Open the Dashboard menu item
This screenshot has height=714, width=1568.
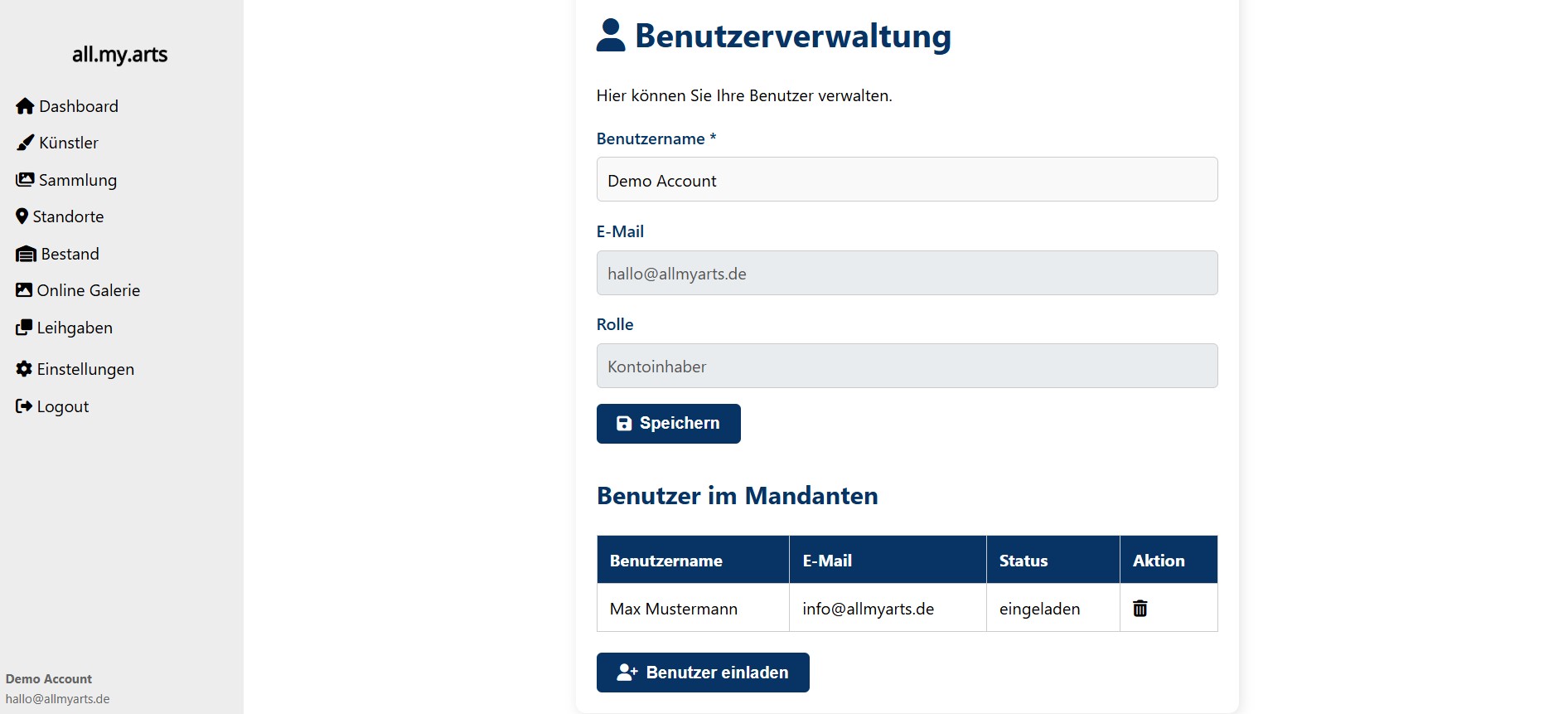point(79,106)
